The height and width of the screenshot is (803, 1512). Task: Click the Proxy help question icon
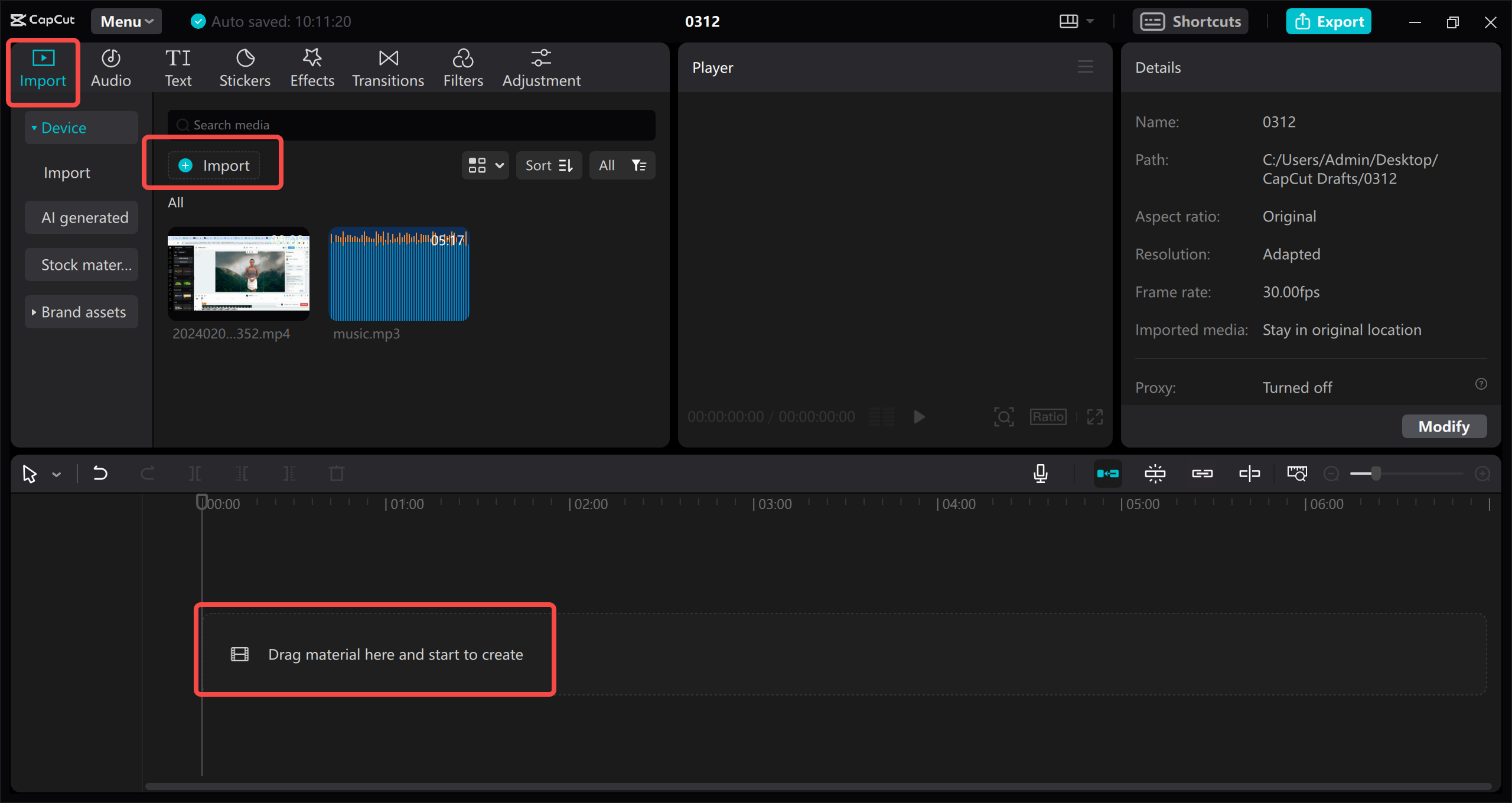pos(1481,384)
